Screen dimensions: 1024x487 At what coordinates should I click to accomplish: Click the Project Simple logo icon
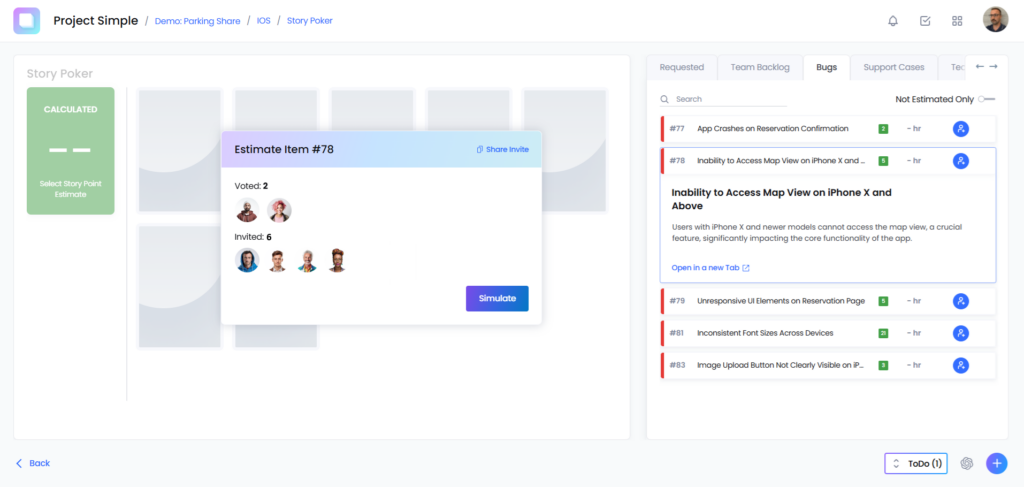pos(27,21)
